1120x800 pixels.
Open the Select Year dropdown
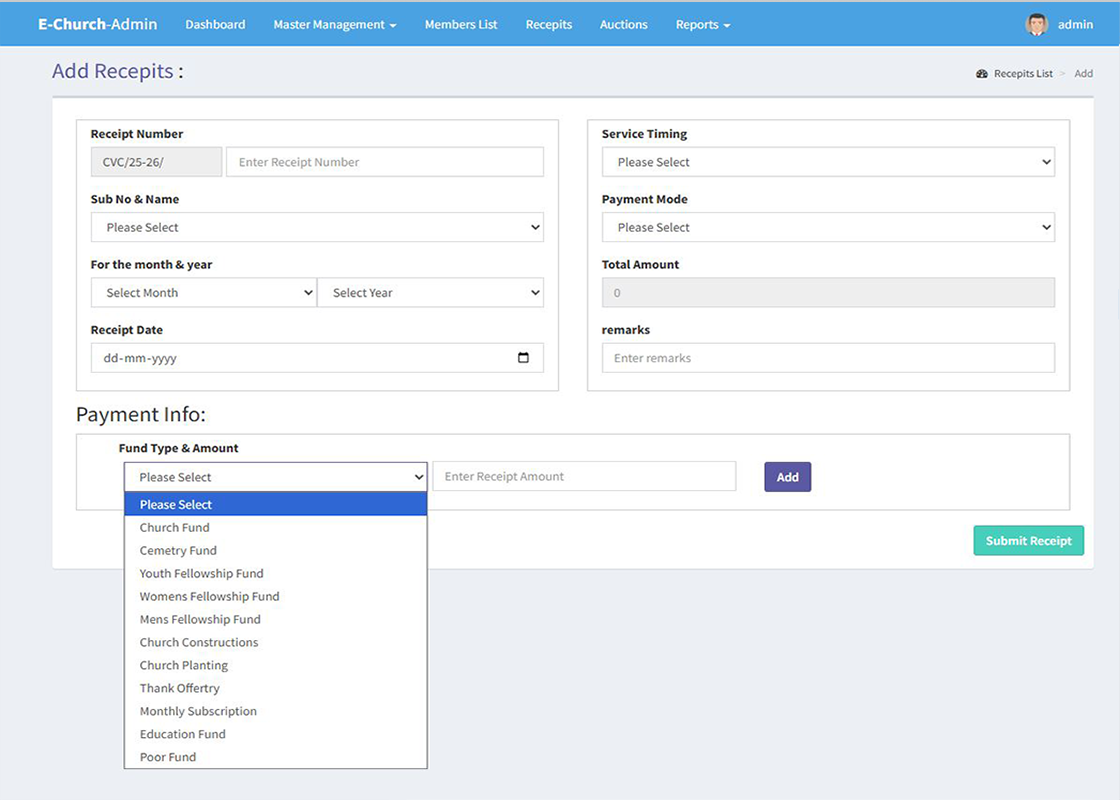pyautogui.click(x=430, y=293)
